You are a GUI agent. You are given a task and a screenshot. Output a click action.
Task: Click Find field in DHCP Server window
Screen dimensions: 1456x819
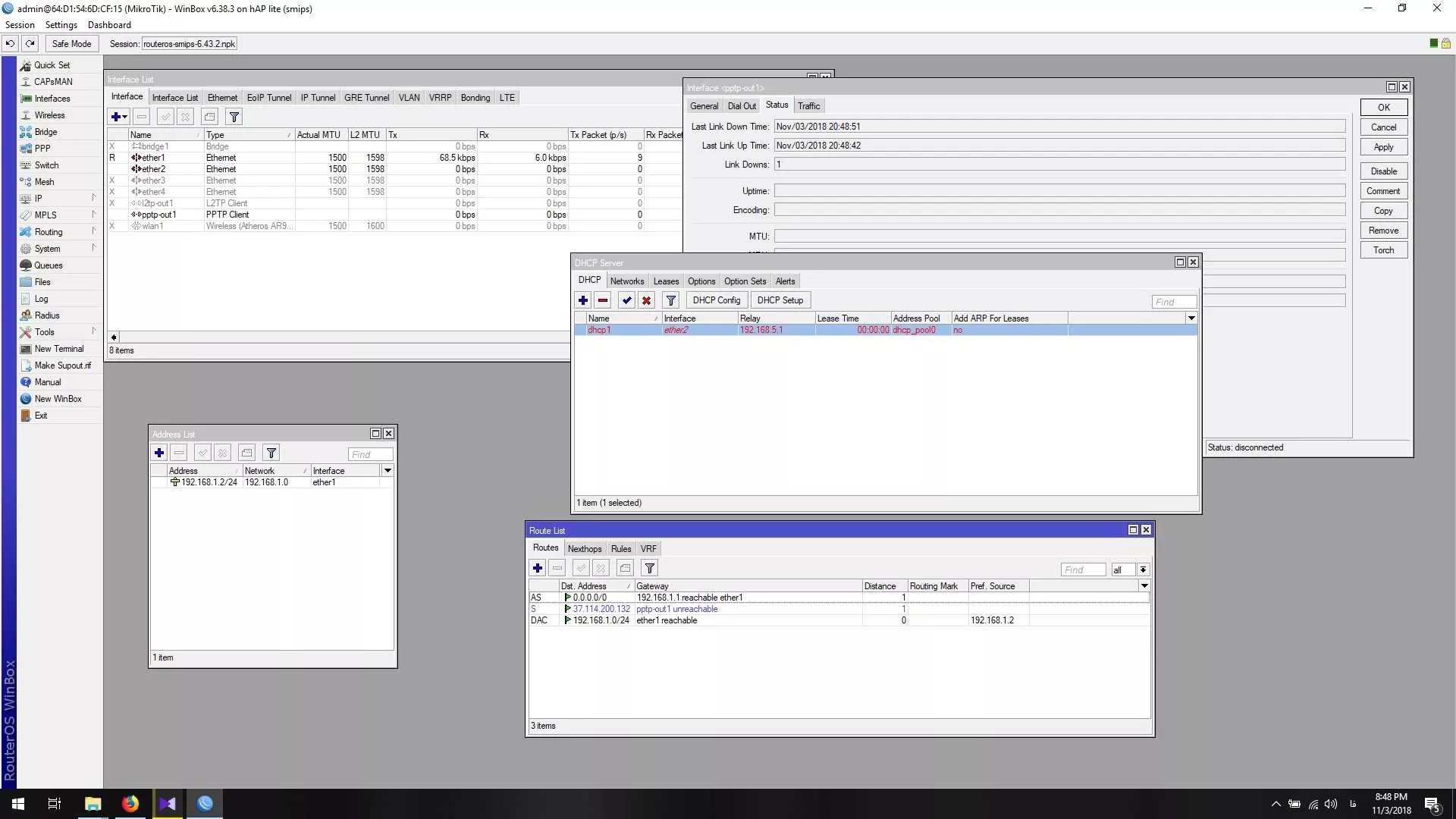point(1174,302)
